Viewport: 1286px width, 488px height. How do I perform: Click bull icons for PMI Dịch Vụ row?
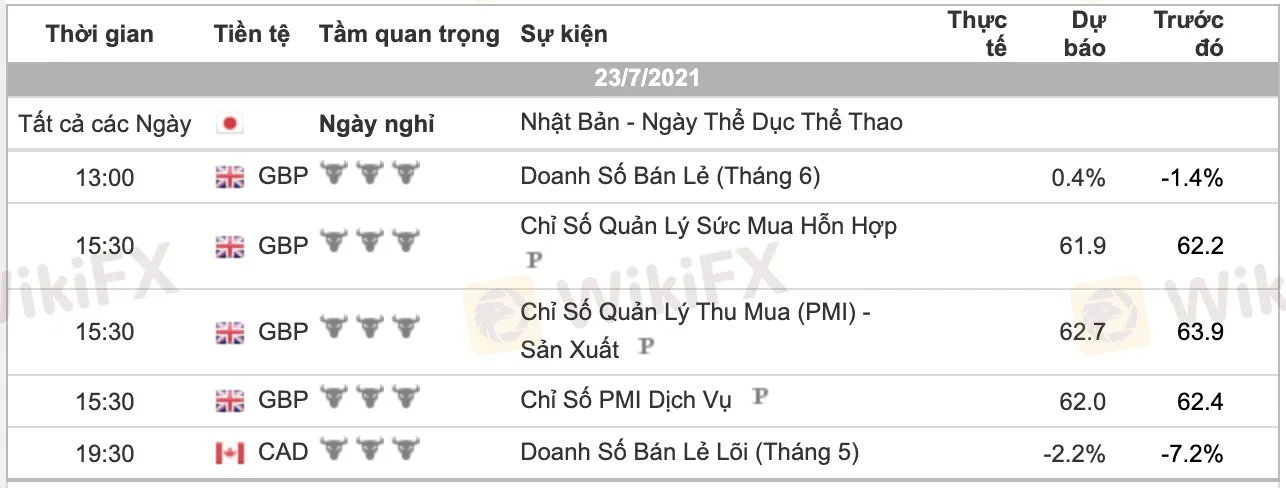point(369,400)
